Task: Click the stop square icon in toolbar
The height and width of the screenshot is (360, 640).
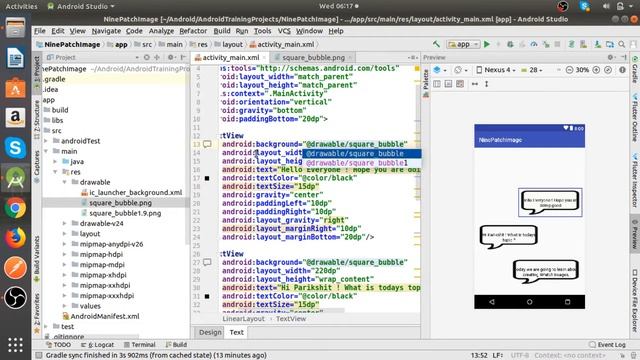Action: click(x=557, y=44)
